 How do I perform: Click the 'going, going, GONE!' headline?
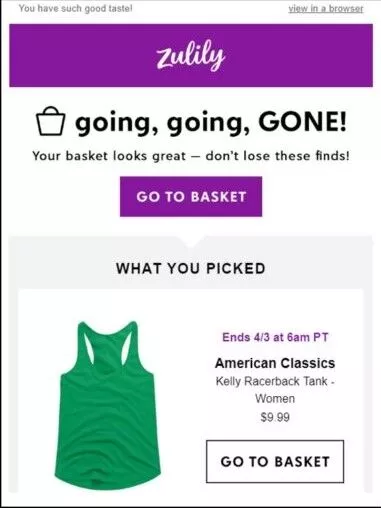[211, 123]
